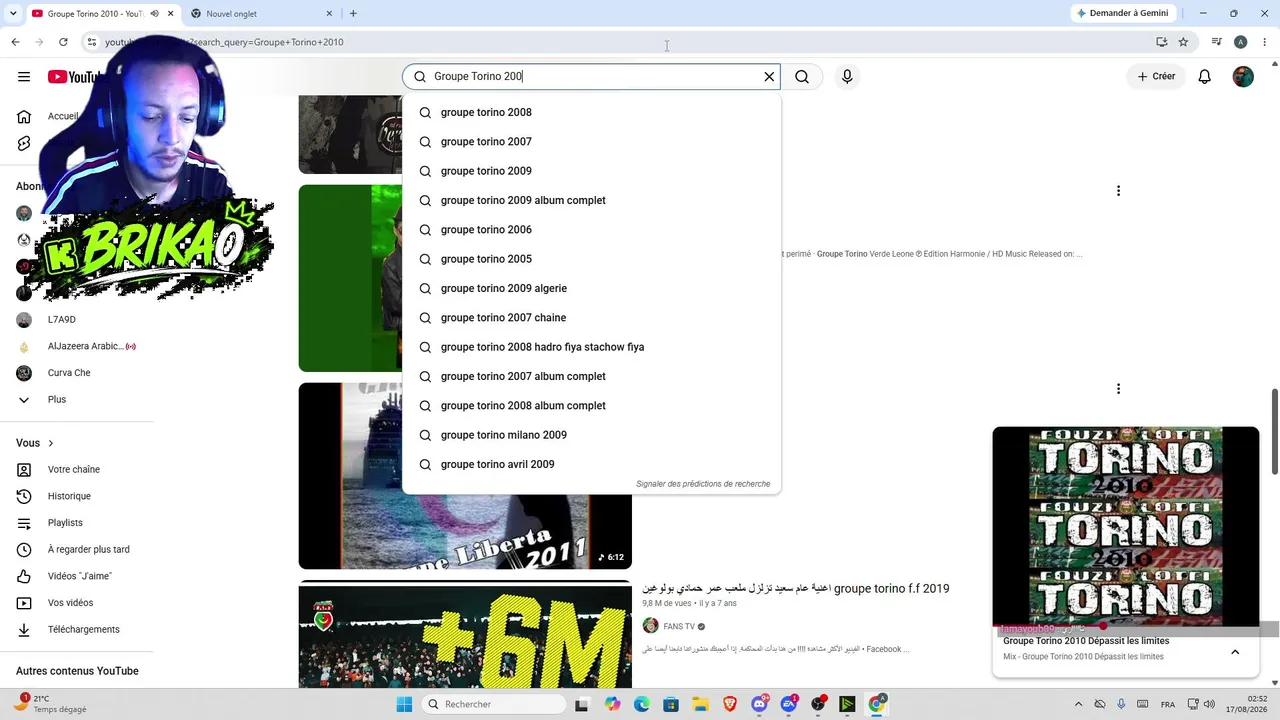
Task: Open Copilot from the taskbar
Action: (612, 704)
